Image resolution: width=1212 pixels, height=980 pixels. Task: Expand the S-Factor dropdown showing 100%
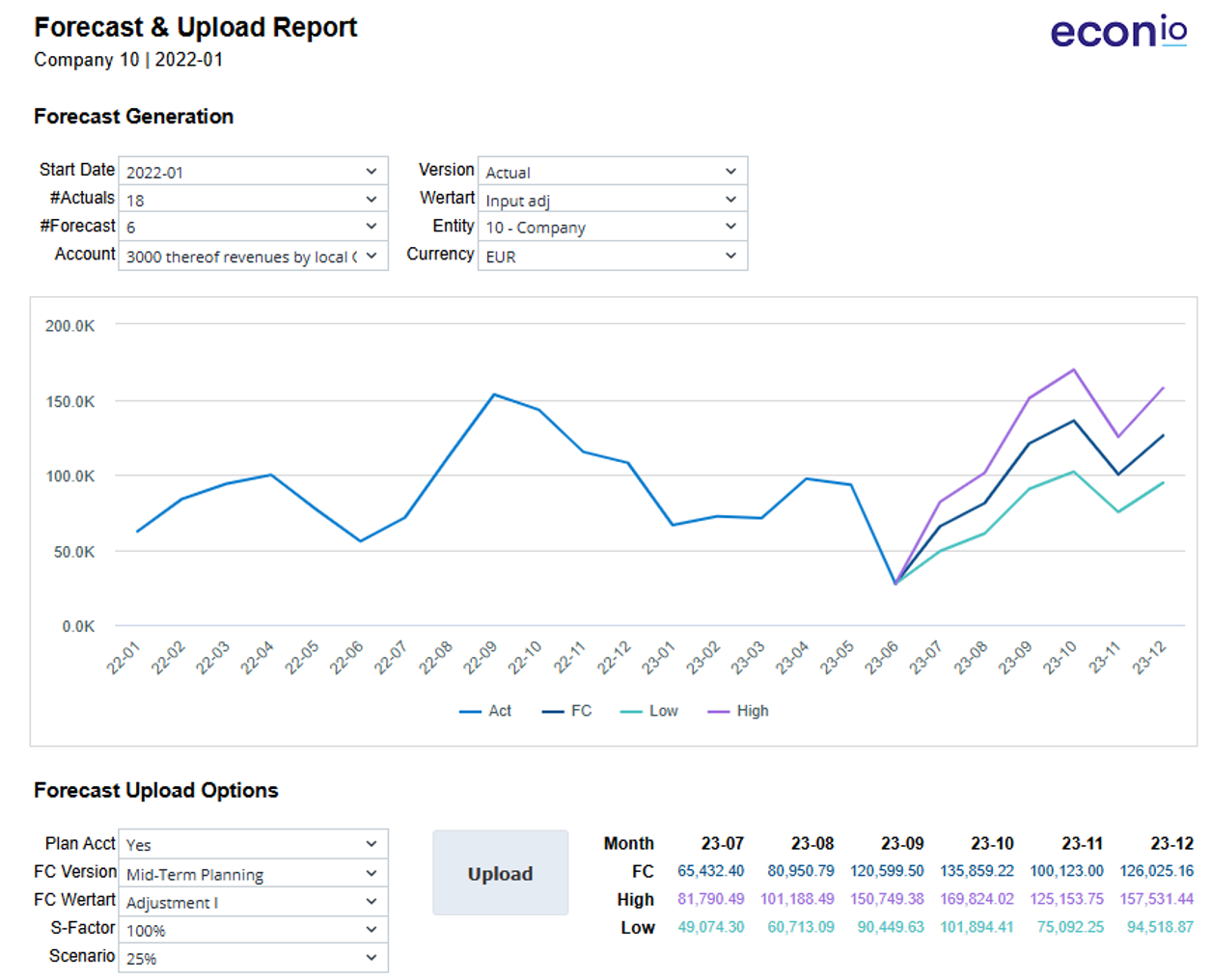(x=253, y=930)
